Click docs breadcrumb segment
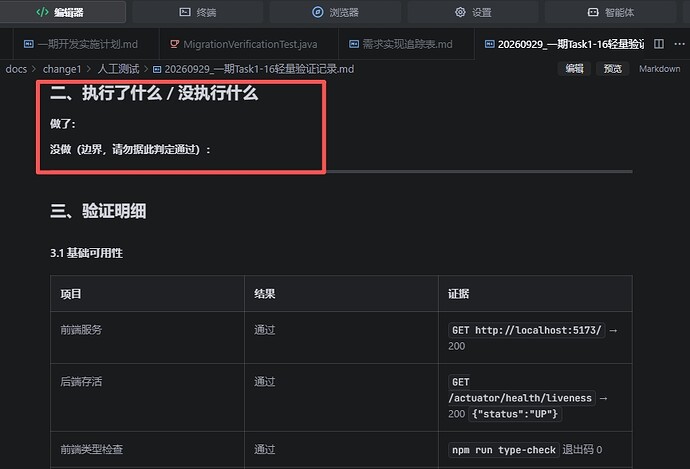 pos(16,69)
